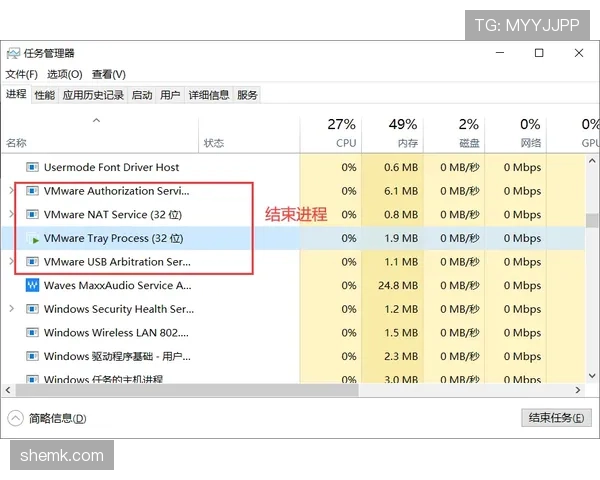The height and width of the screenshot is (480, 600).
Task: Click the horizontal scrollbar right arrow
Action: [578, 390]
